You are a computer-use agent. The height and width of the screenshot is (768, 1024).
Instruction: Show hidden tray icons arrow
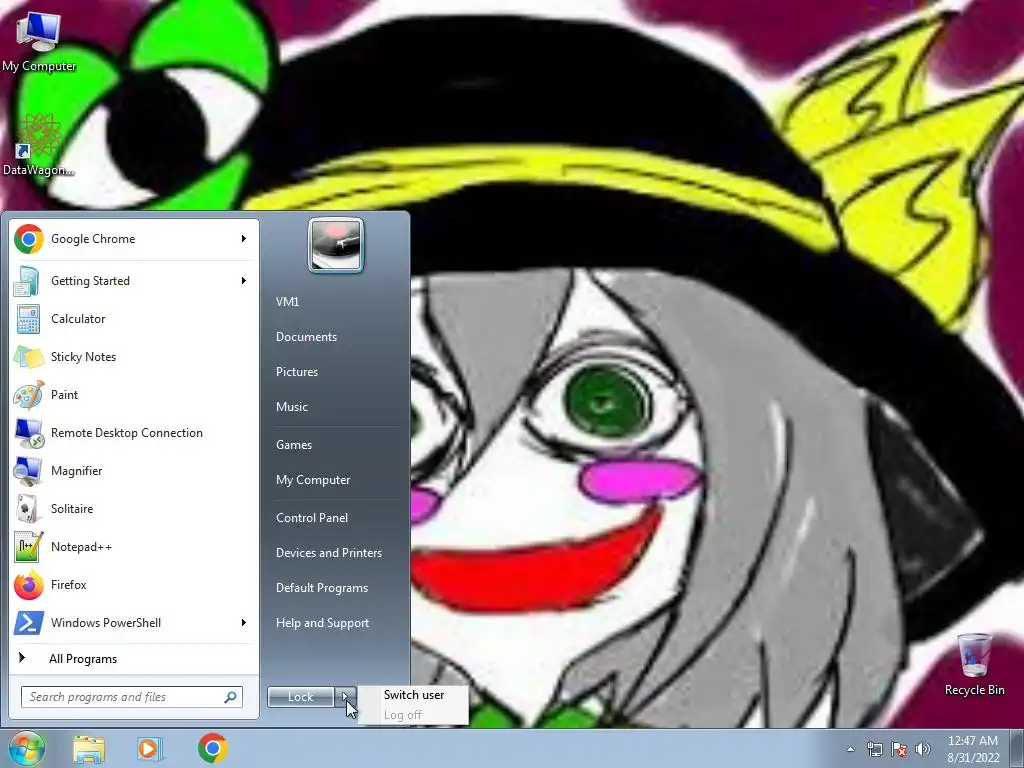[x=850, y=749]
